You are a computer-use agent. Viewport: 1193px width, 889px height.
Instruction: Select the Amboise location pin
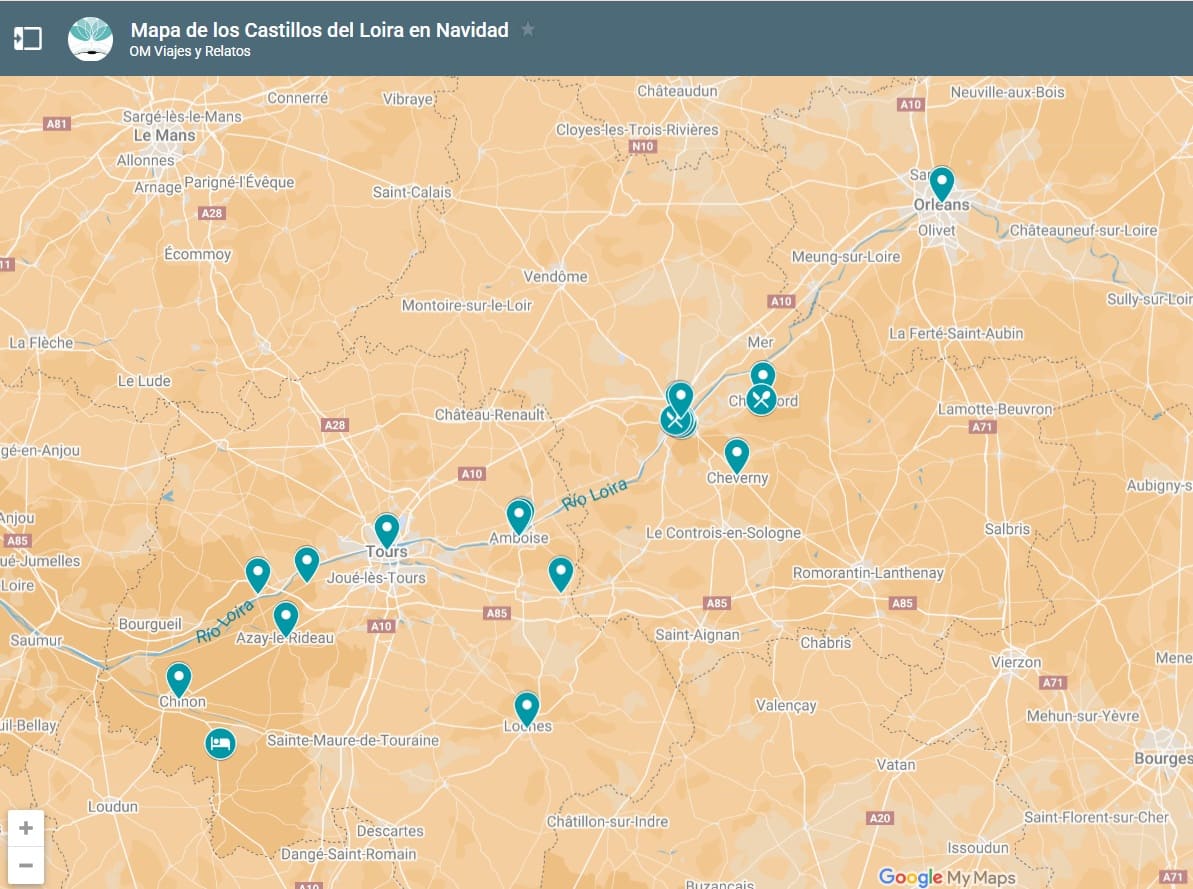click(x=520, y=517)
